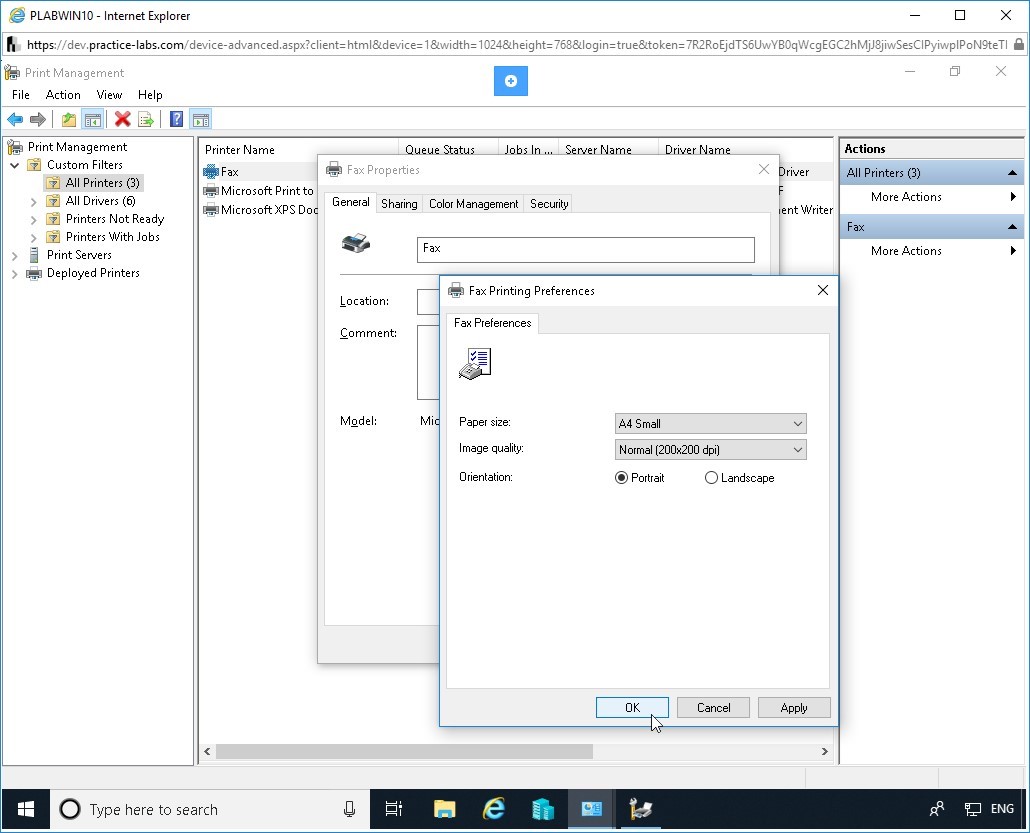
Task: Click the network icon in the system tray
Action: tap(972, 809)
